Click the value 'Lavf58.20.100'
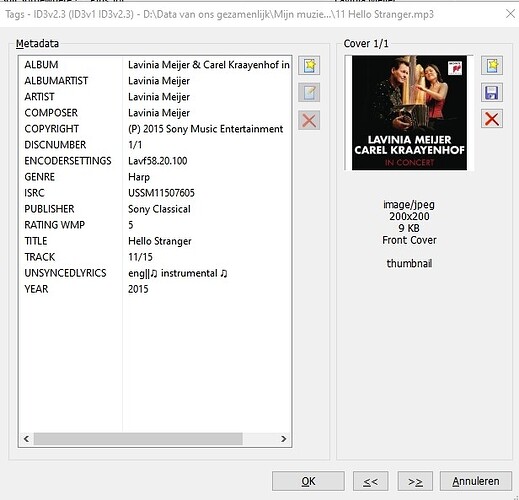This screenshot has width=519, height=500. (x=157, y=161)
